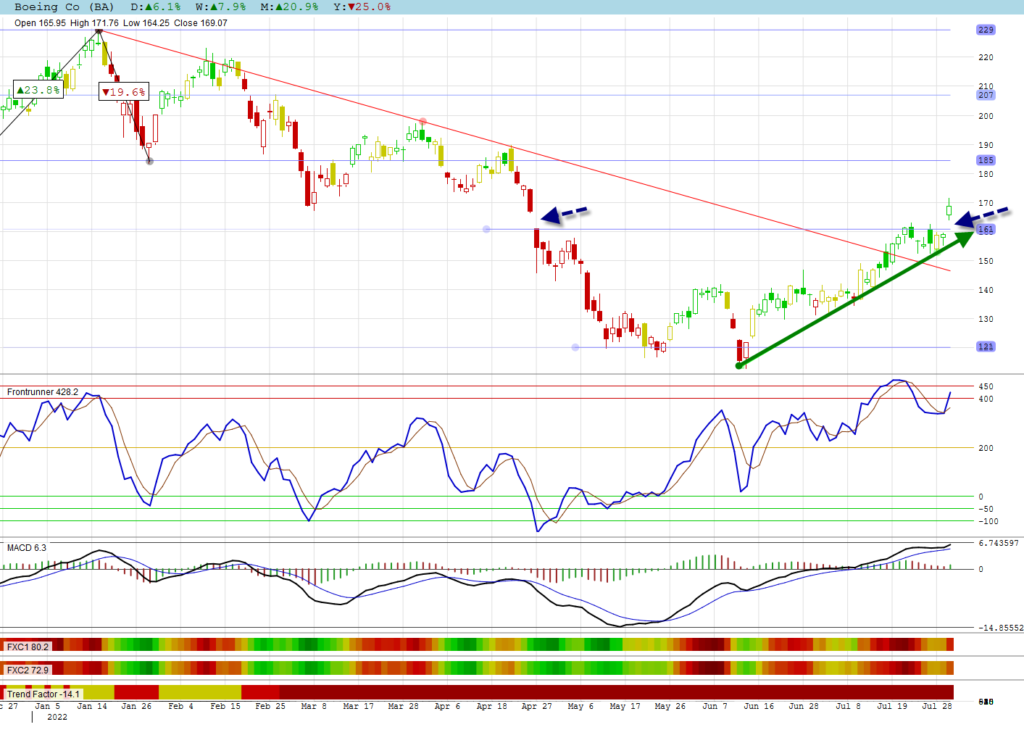
Task: Select the 121 level line's left endpoint handle
Action: tap(575, 348)
